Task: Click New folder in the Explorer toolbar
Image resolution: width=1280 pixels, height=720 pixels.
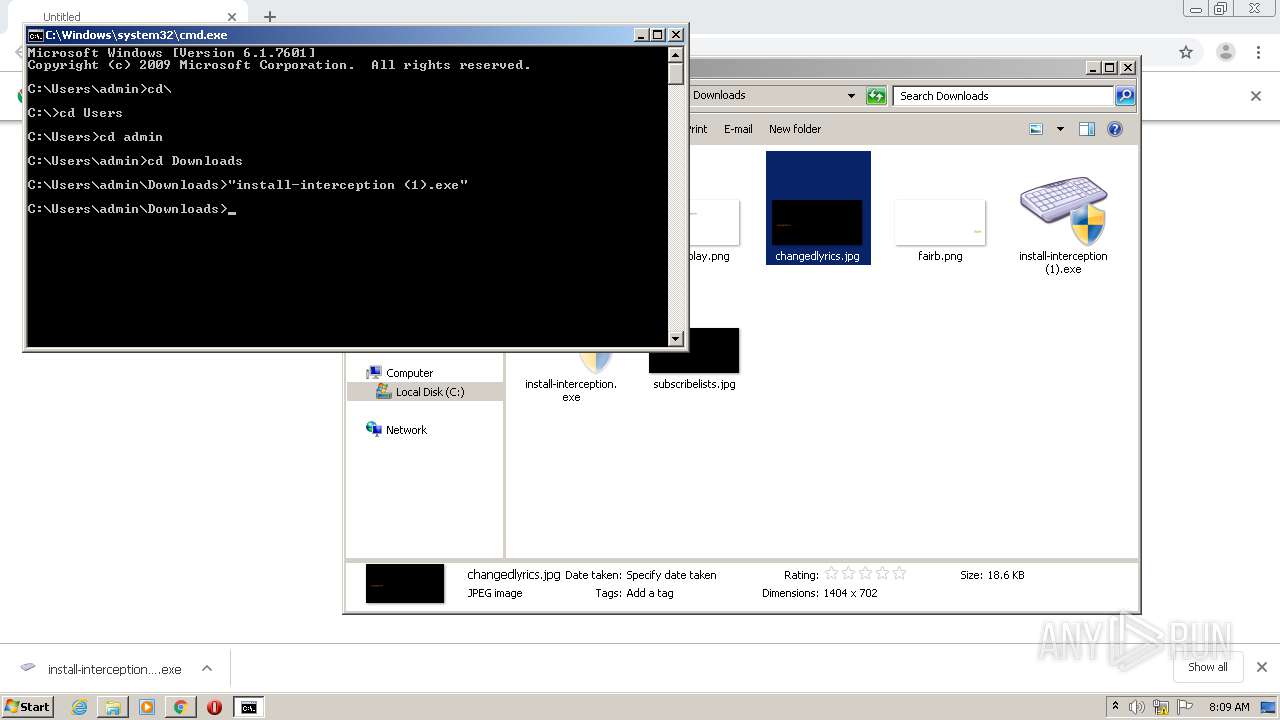Action: click(x=795, y=129)
